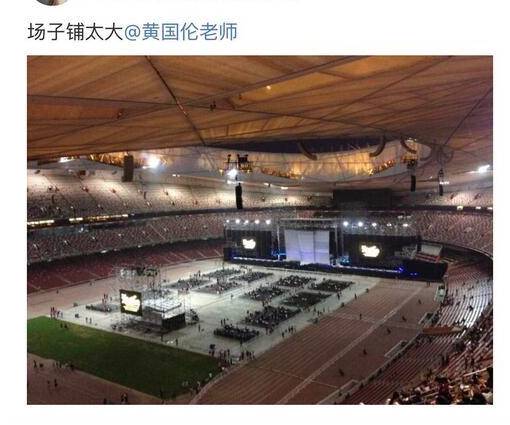Select the post text 场子铺太大
The image size is (510, 425).
point(75,32)
